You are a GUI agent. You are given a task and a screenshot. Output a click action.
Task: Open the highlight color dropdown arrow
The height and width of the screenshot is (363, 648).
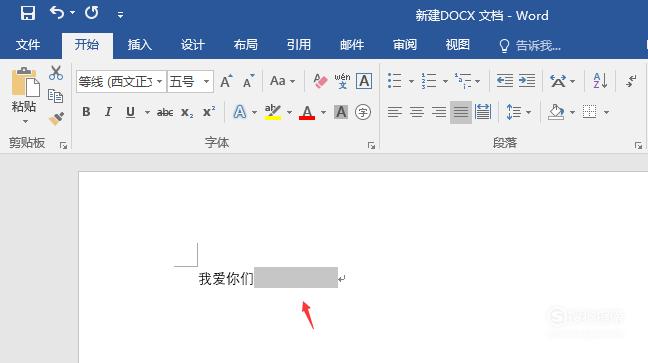[289, 112]
